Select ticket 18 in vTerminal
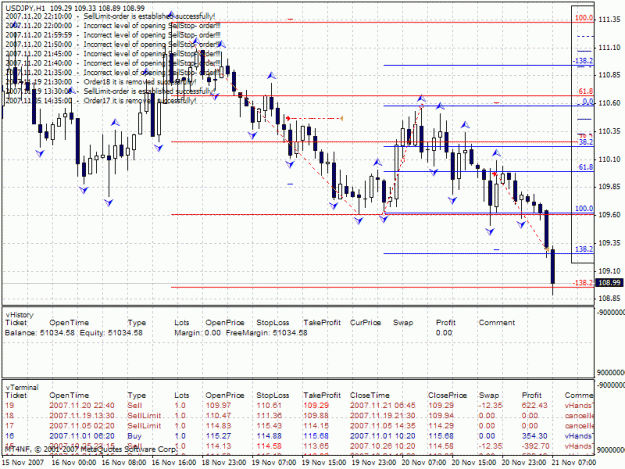The width and height of the screenshot is (625, 469). tap(10, 416)
